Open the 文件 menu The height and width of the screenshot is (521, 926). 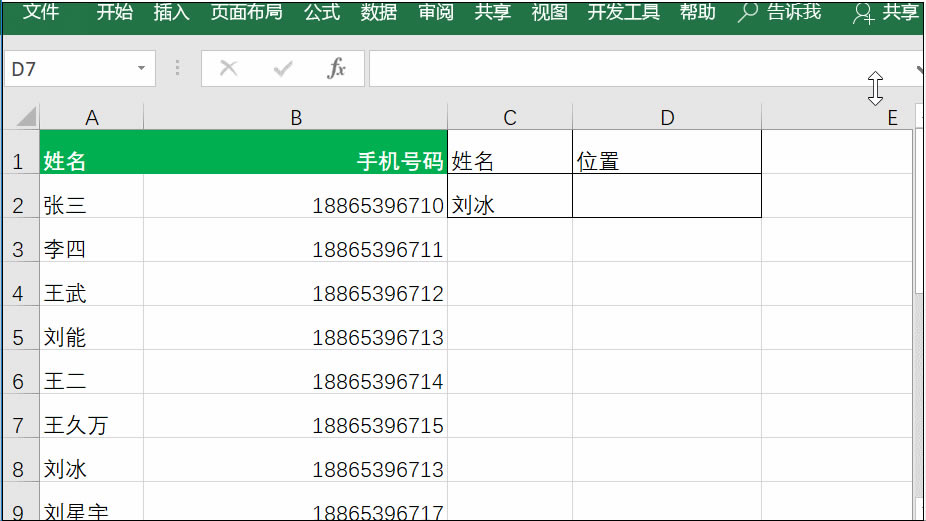pyautogui.click(x=41, y=12)
